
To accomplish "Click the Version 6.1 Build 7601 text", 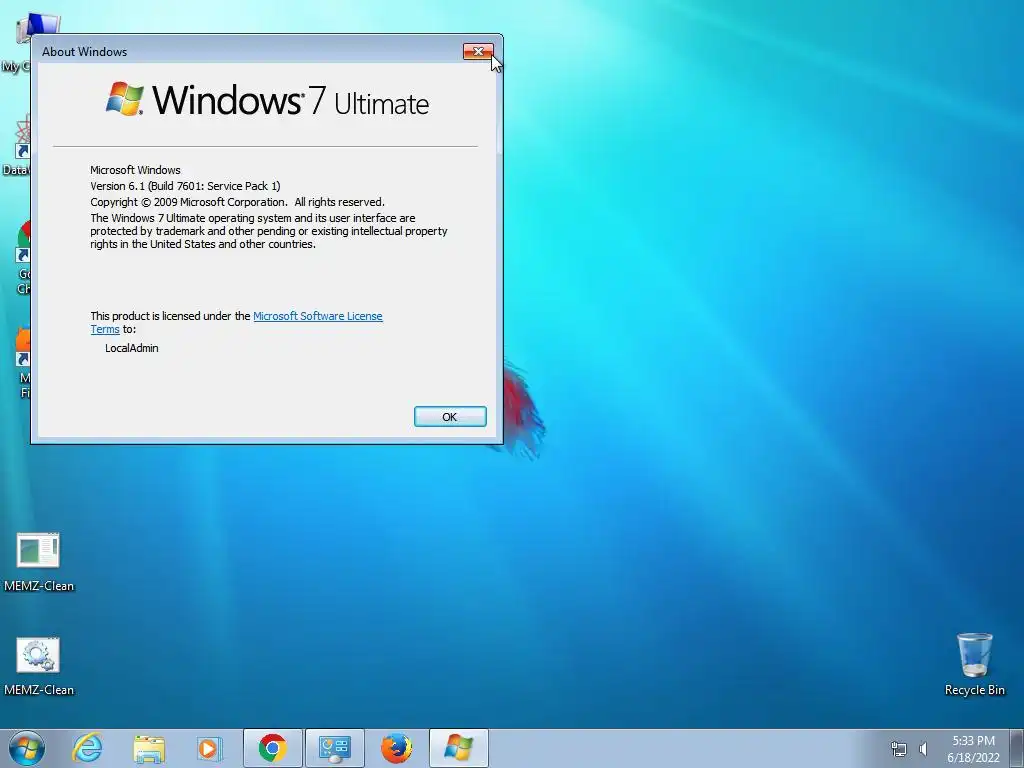I will click(185, 186).
